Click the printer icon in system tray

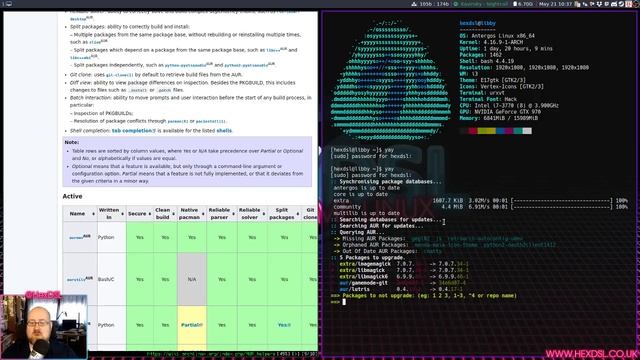(x=614, y=4)
